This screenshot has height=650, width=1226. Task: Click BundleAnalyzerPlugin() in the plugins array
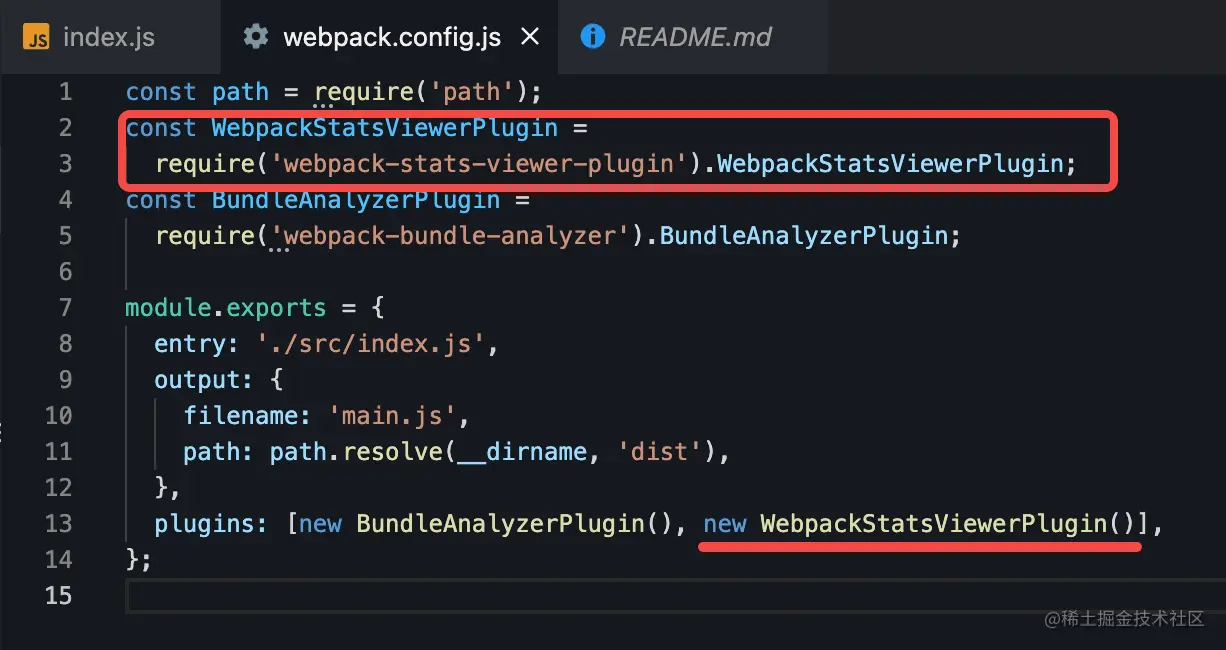pyautogui.click(x=515, y=524)
